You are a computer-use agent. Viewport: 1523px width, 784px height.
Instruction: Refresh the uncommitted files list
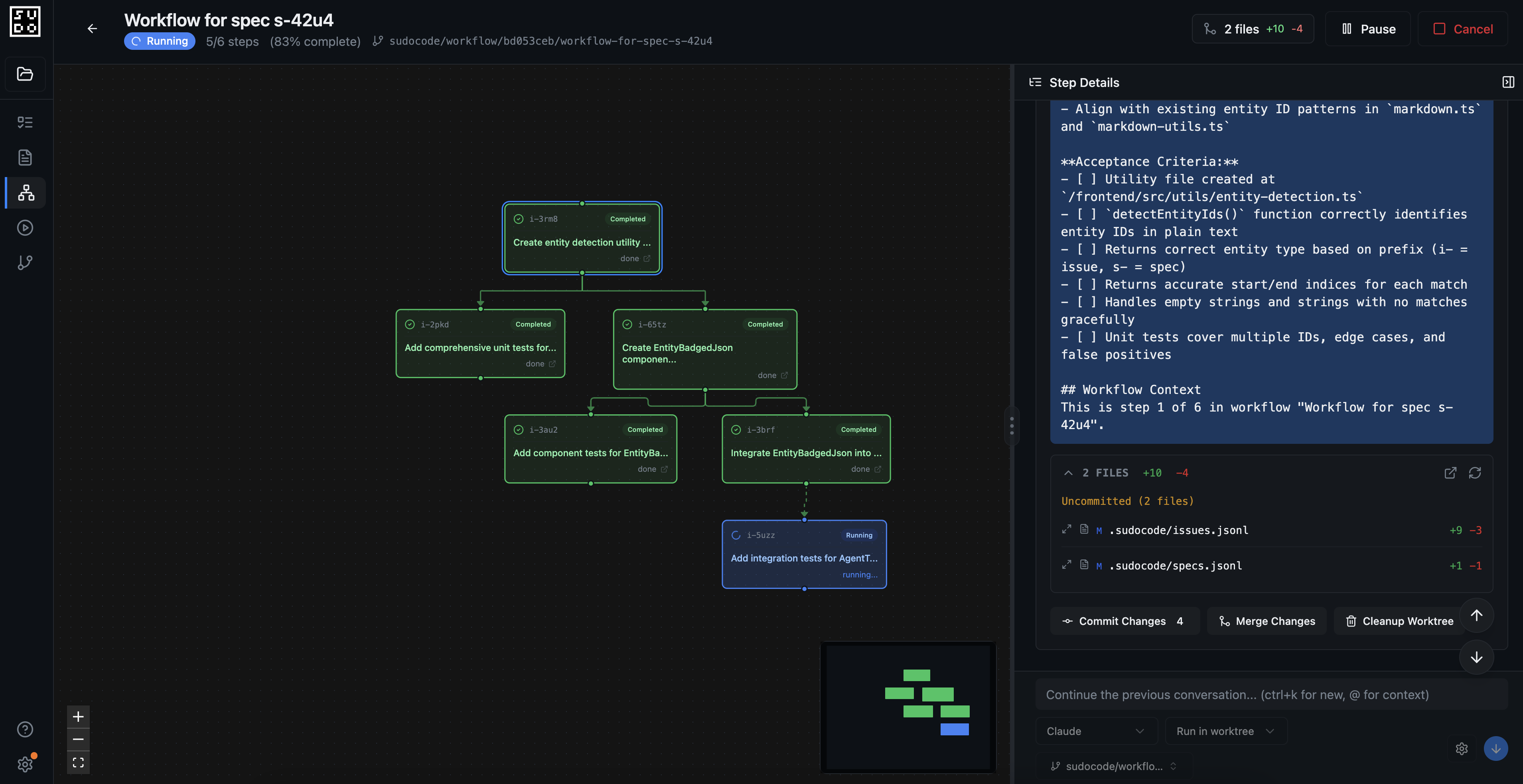click(x=1475, y=473)
